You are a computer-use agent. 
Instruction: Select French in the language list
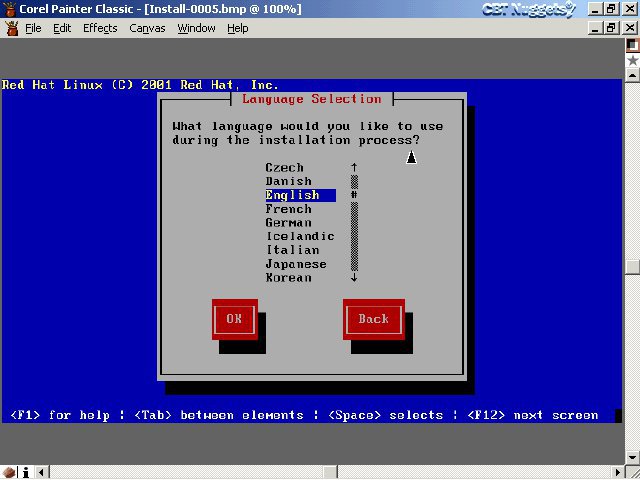(289, 209)
